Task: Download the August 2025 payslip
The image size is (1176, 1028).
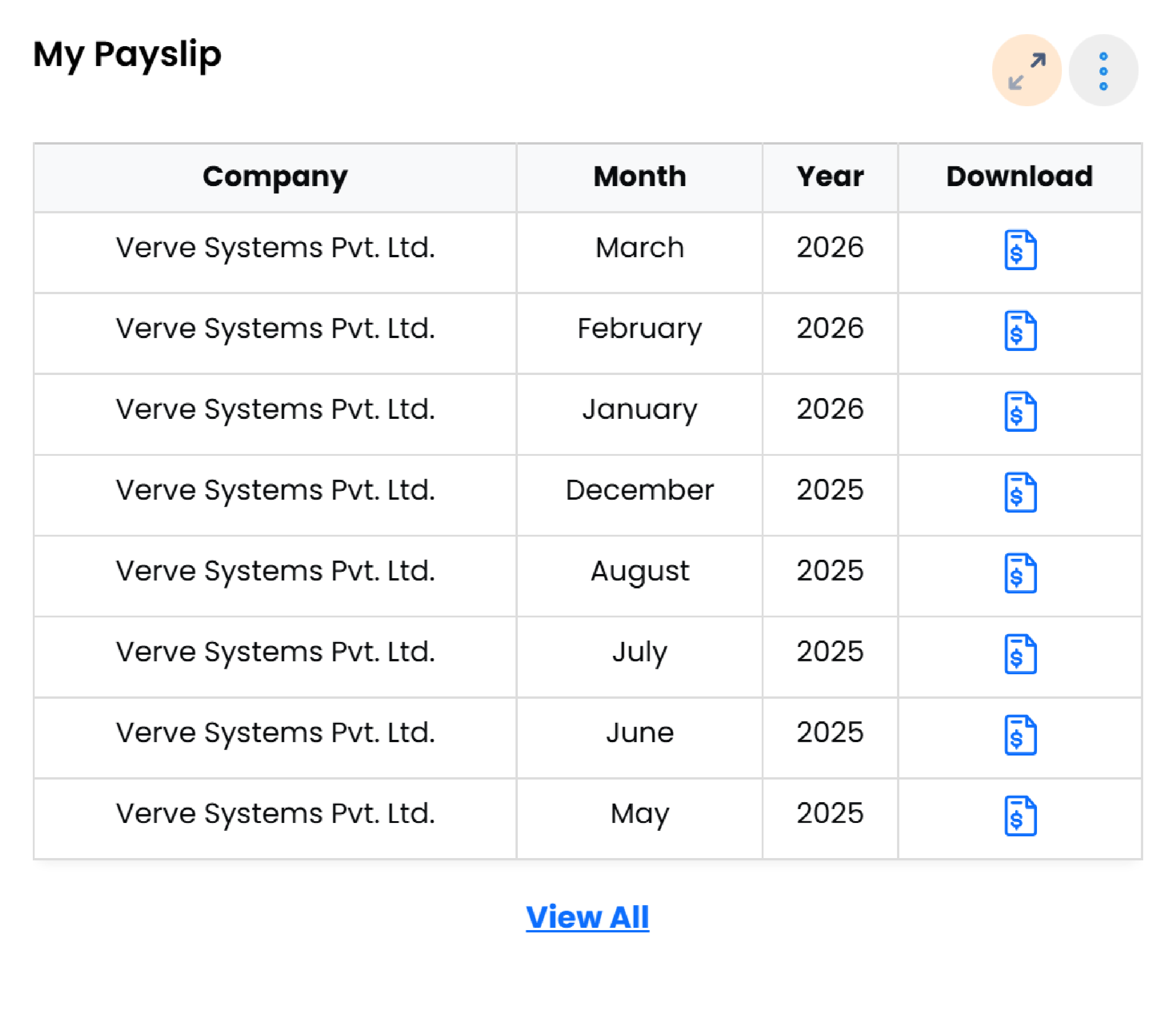Action: [x=1020, y=573]
